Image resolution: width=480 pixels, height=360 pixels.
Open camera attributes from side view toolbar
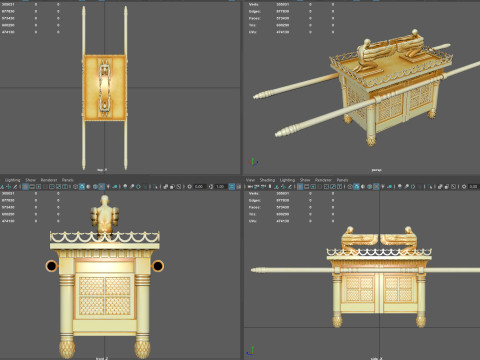pos(263,187)
